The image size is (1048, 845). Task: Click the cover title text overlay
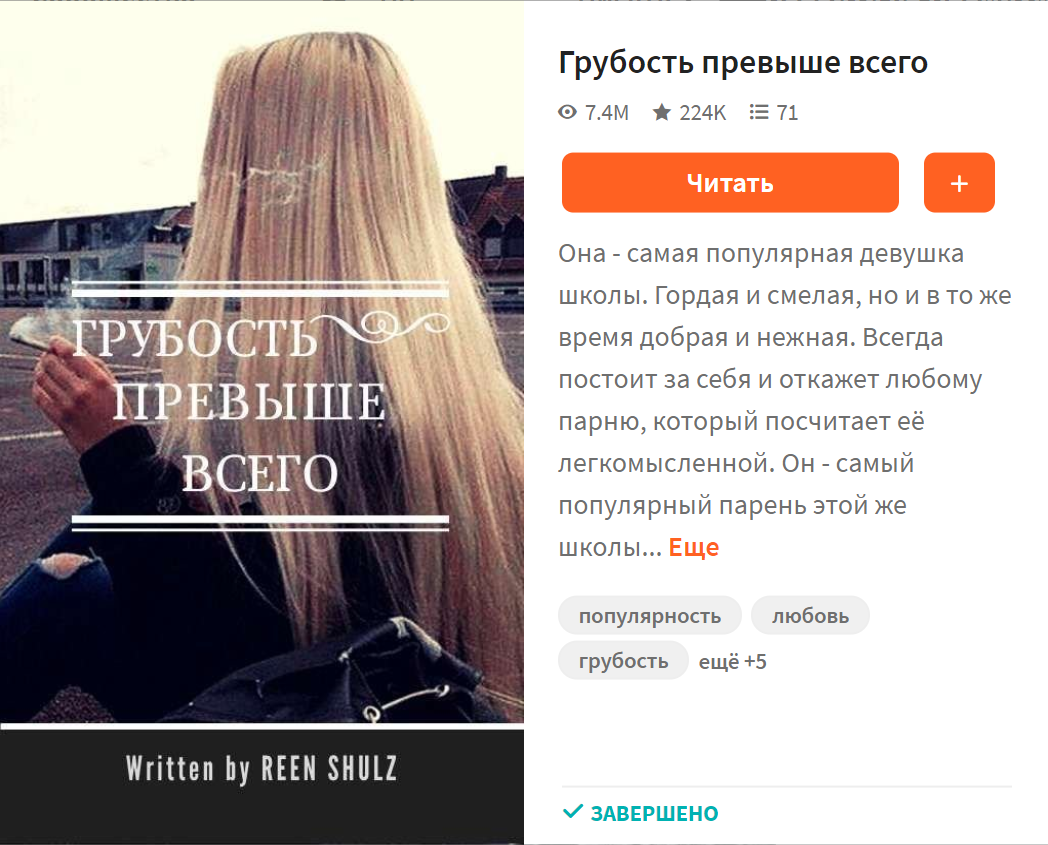coord(261,404)
